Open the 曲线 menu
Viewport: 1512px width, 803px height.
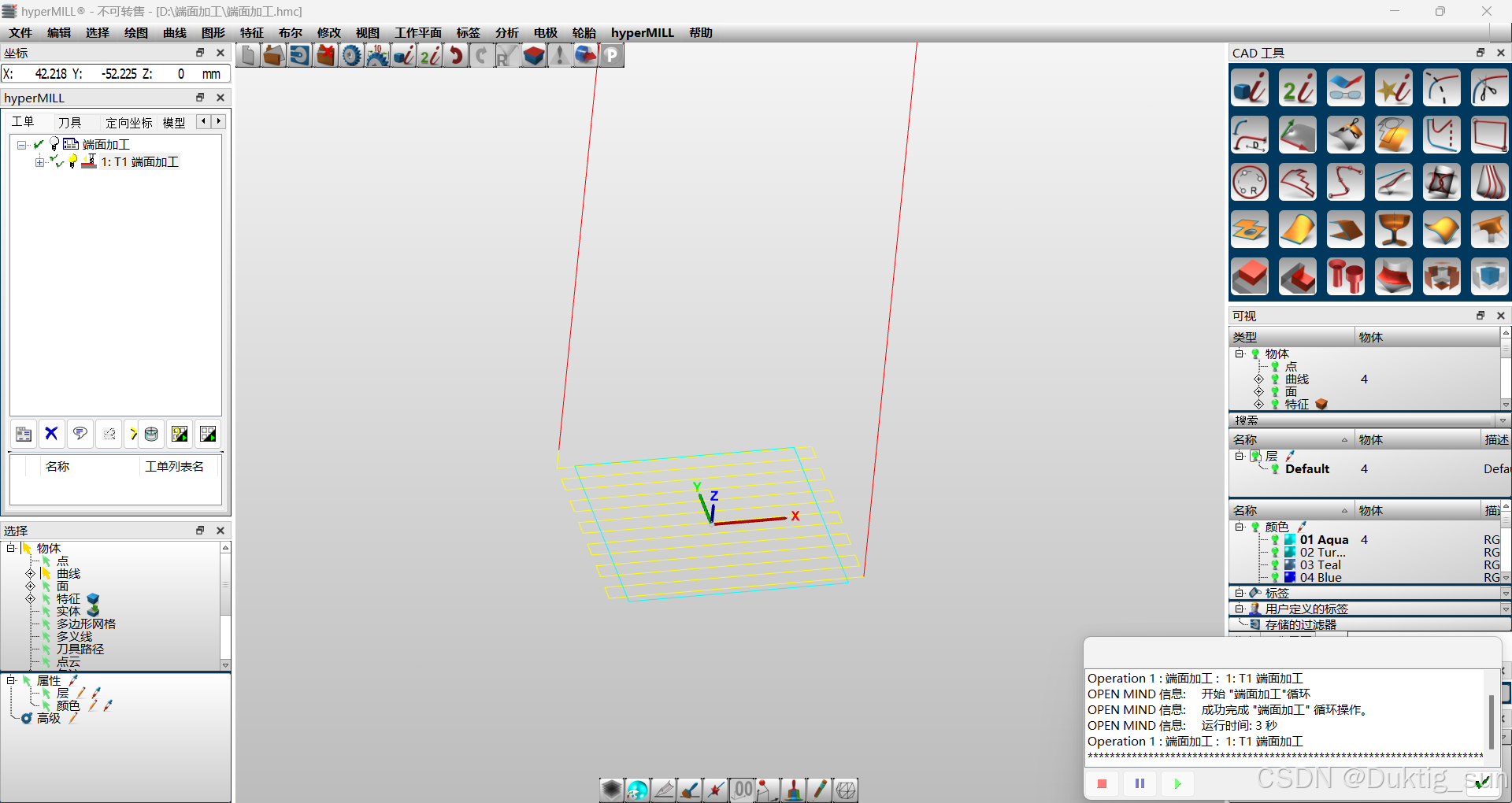click(175, 32)
